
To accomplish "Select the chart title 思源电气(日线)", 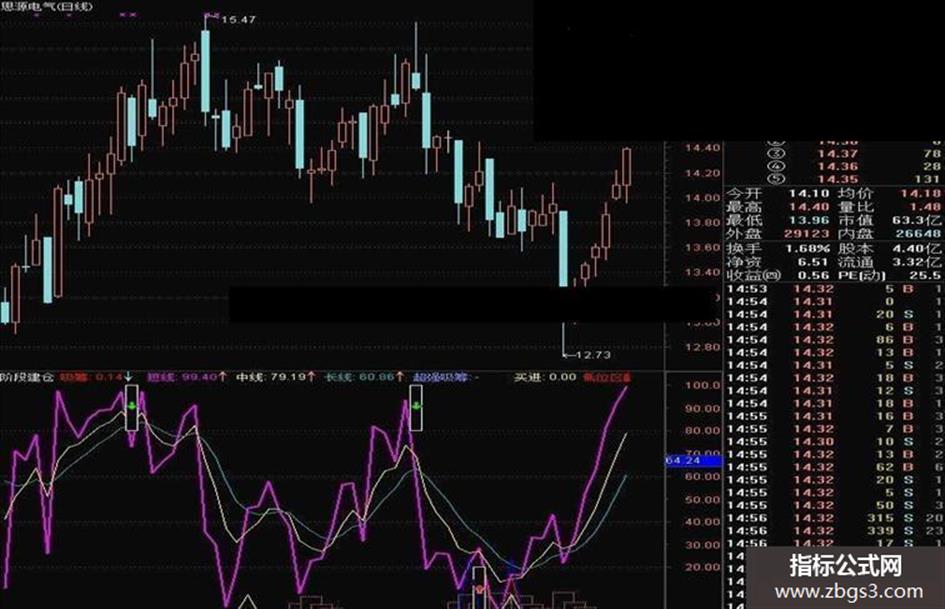I will 47,6.
